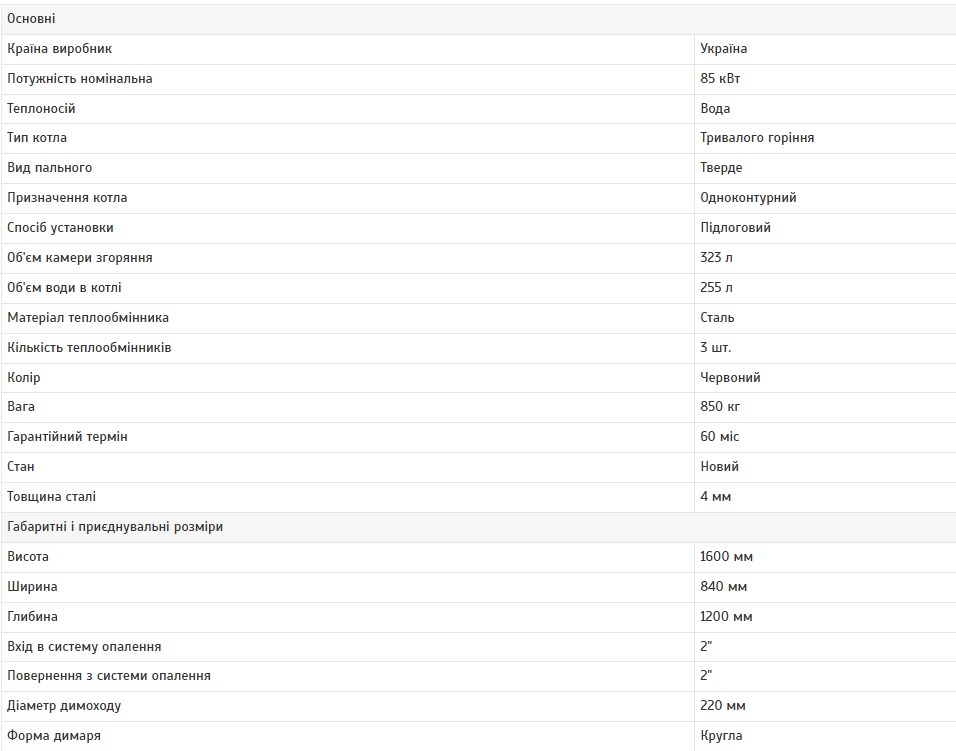Click the "Тривалого горіння" boiler type value
956x751 pixels.
tap(757, 138)
